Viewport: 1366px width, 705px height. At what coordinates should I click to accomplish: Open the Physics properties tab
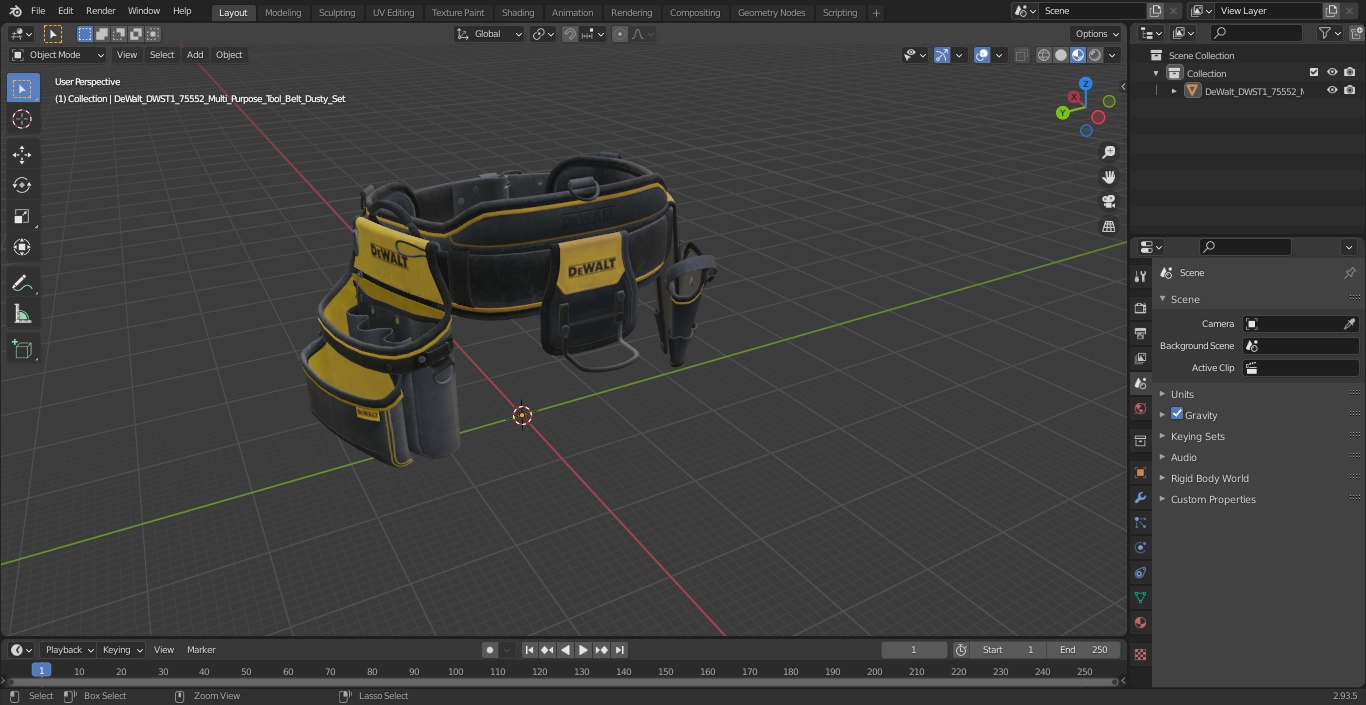click(1140, 547)
